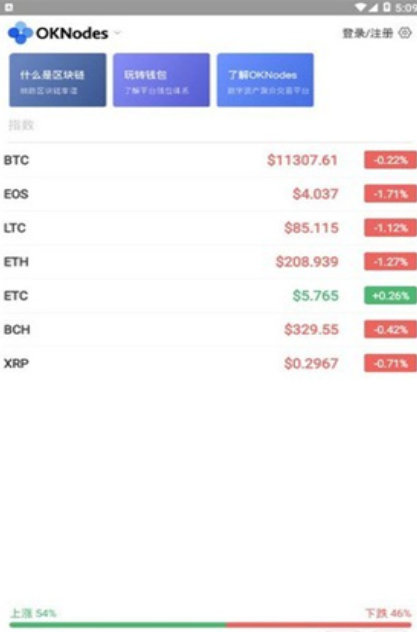Expand the OKNodes dropdown chevron

tap(118, 33)
